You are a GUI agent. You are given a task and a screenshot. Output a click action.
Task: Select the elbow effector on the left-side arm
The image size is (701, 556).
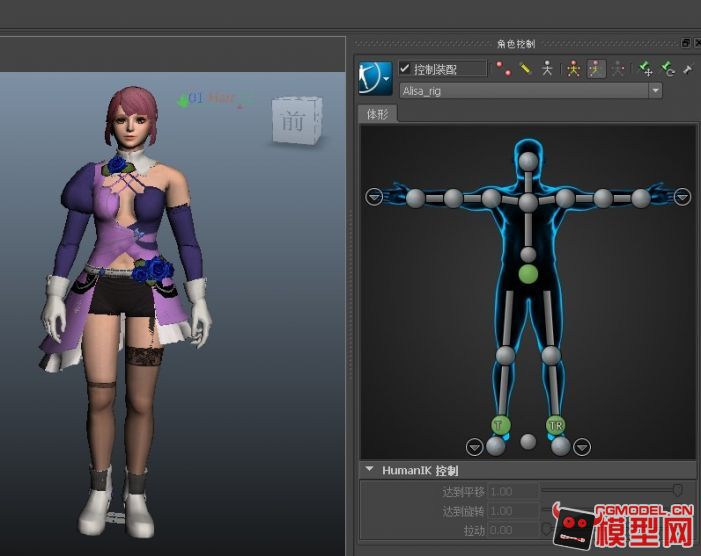coord(453,198)
